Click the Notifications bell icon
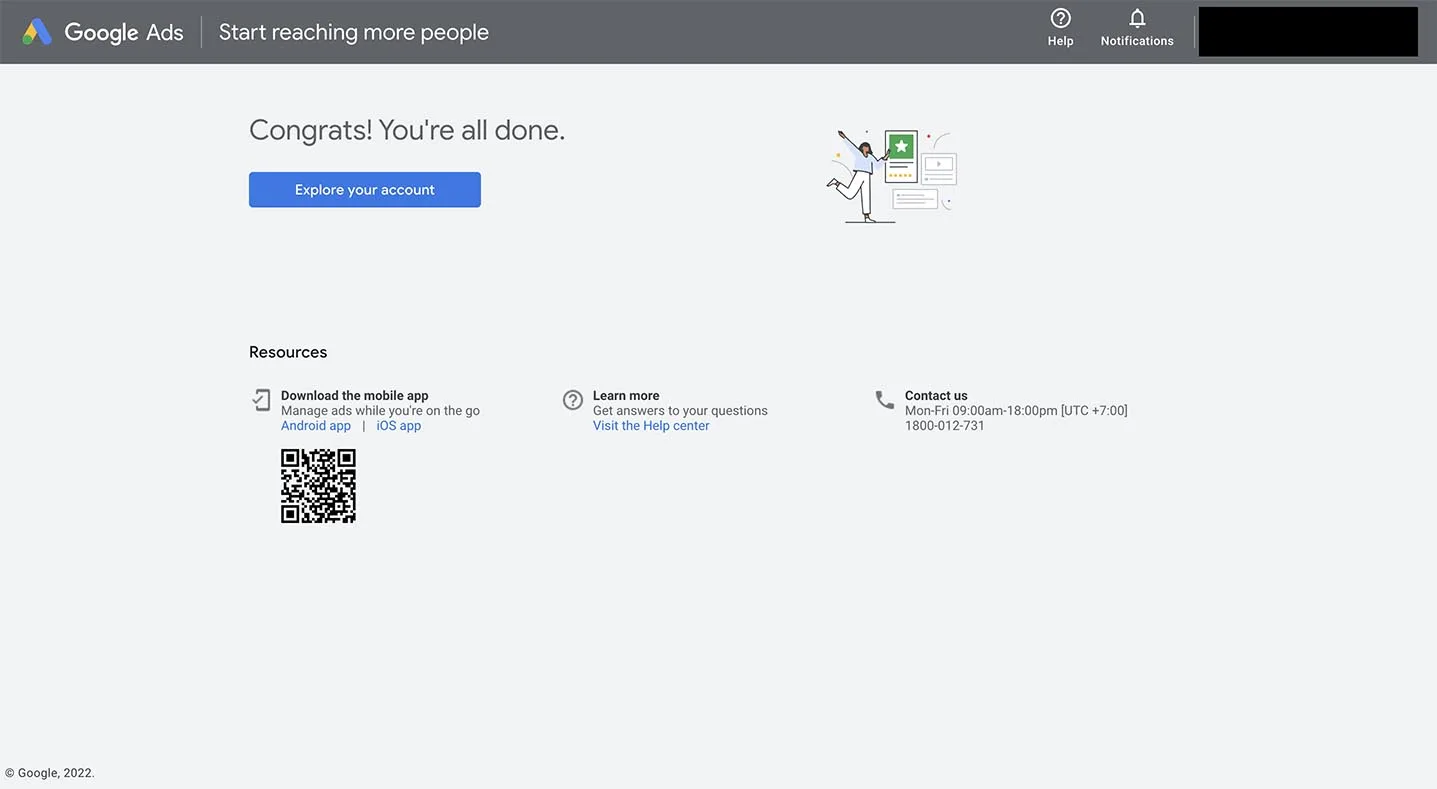1437x789 pixels. coord(1136,18)
